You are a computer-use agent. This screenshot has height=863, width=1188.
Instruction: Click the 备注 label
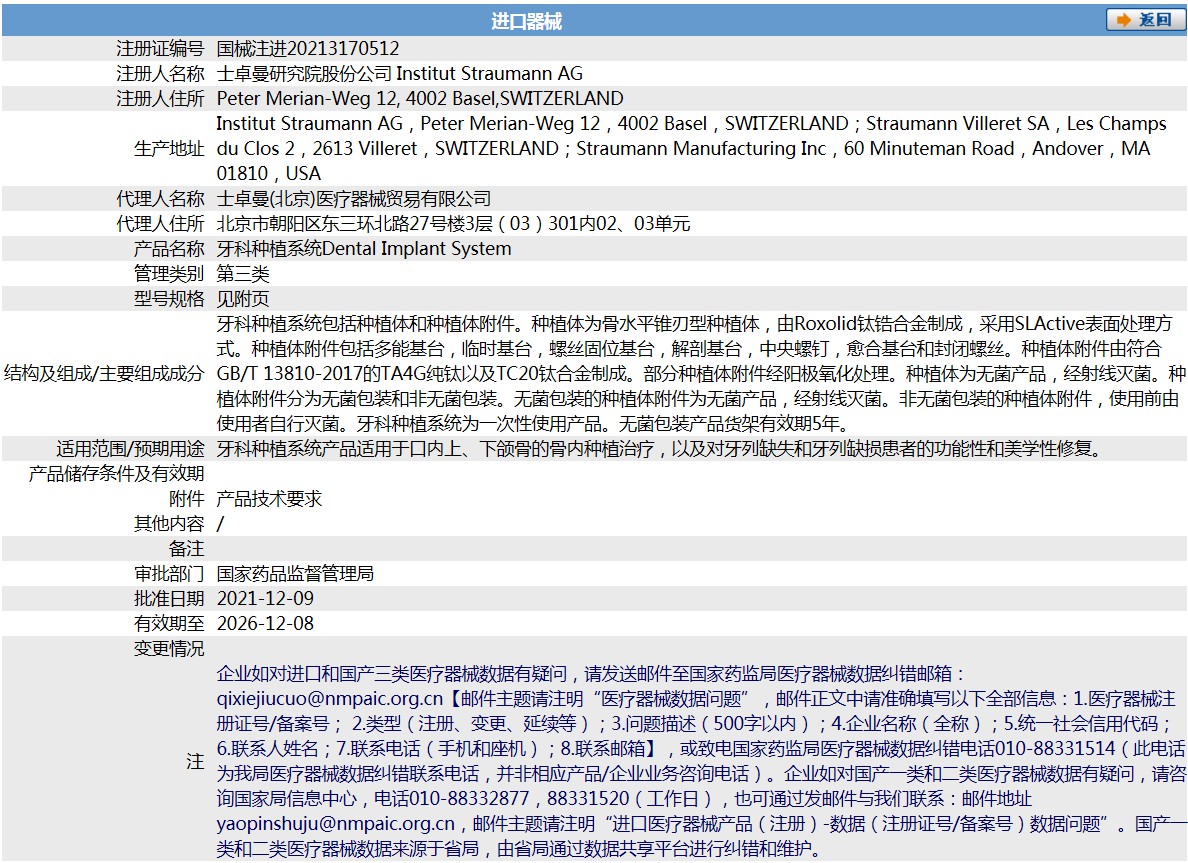[x=186, y=549]
